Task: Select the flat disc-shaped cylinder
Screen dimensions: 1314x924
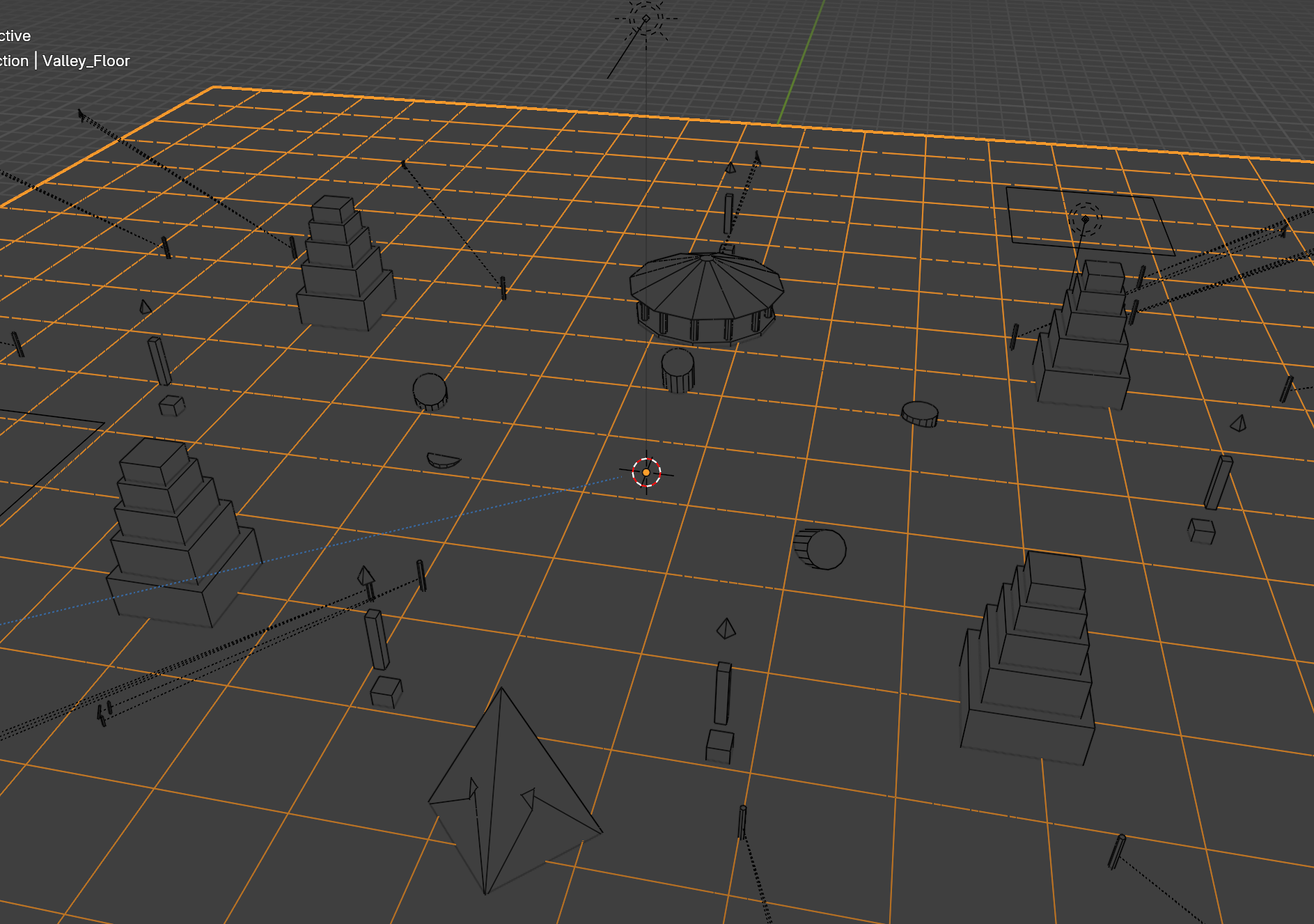Action: click(x=920, y=414)
